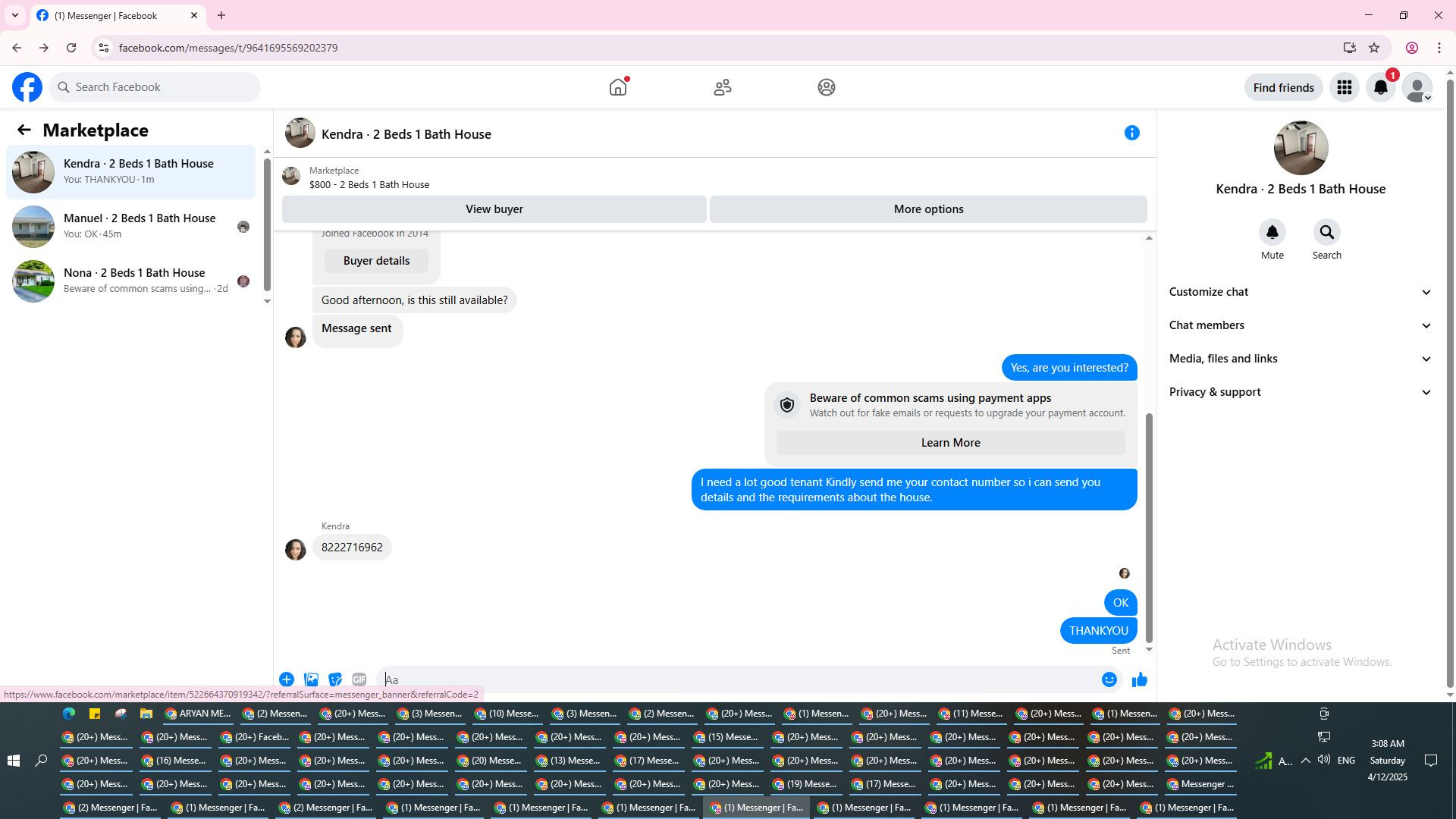Expand the Privacy & support section

(x=1301, y=392)
